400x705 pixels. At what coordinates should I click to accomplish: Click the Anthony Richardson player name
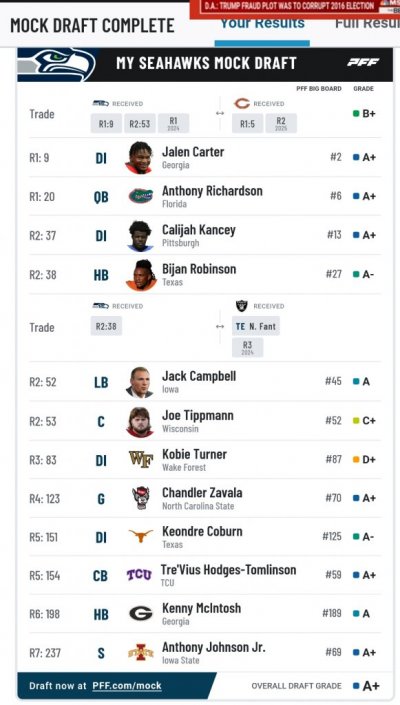click(x=212, y=191)
